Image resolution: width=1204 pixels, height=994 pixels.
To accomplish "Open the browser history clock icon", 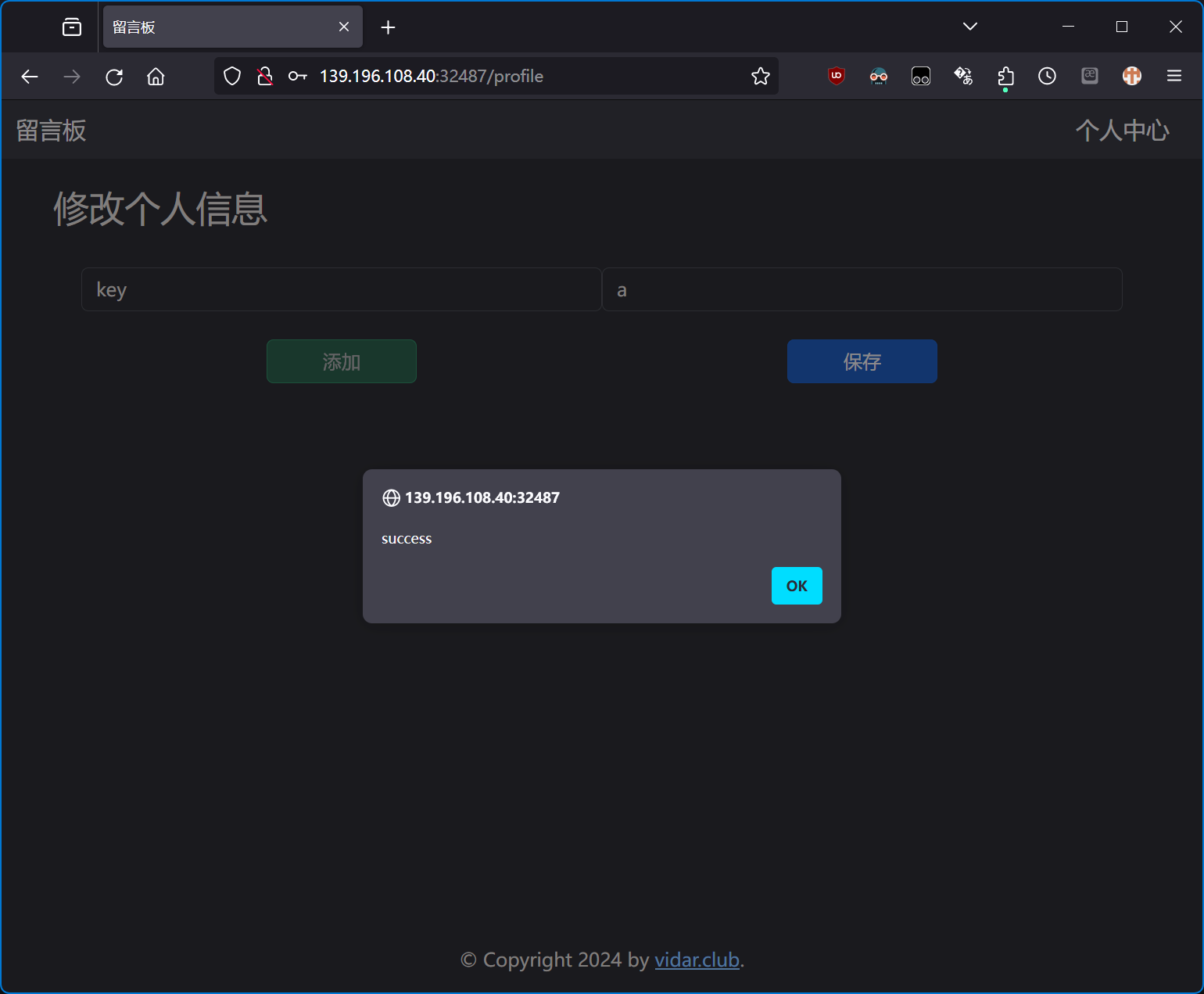I will (x=1047, y=76).
